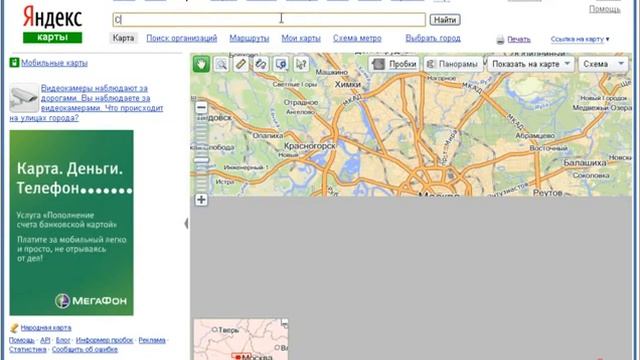
Task: Select the magnifier zoom-area tool
Action: pos(221,64)
